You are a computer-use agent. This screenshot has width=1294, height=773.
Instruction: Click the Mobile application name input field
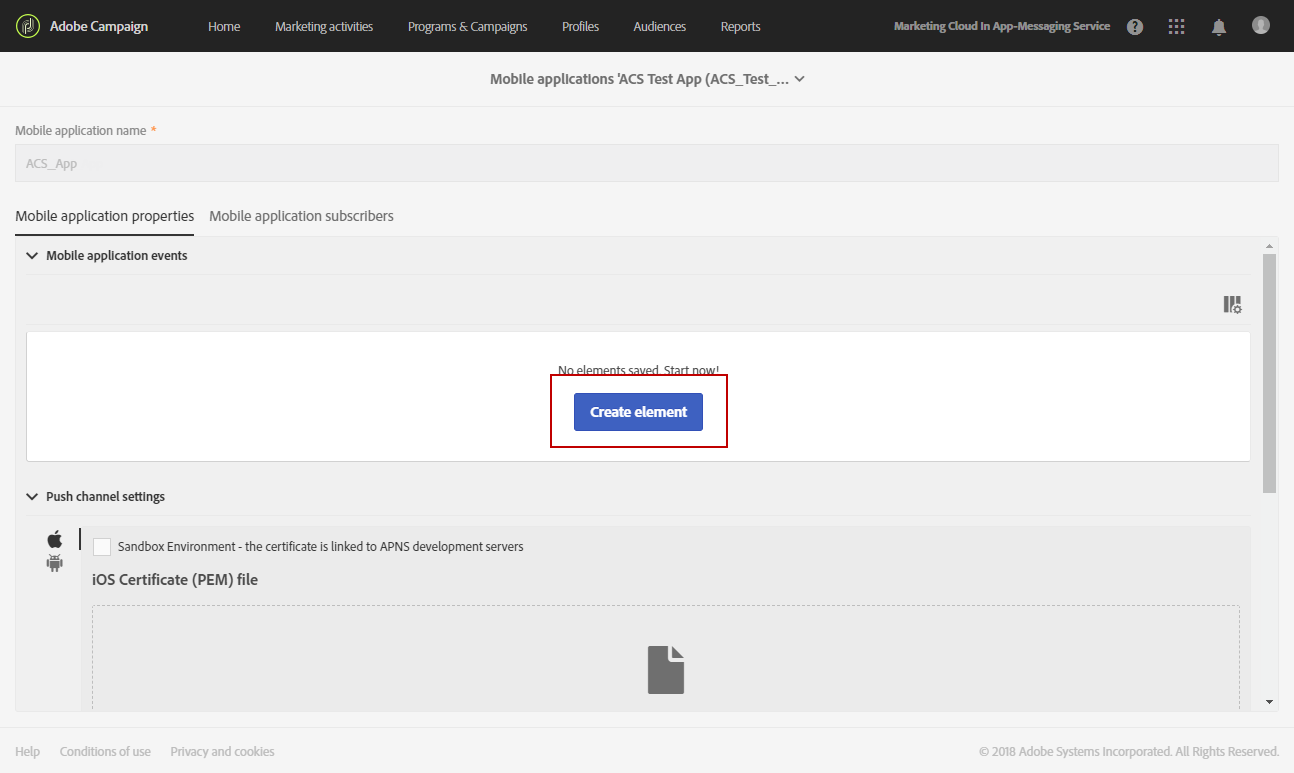pyautogui.click(x=647, y=164)
